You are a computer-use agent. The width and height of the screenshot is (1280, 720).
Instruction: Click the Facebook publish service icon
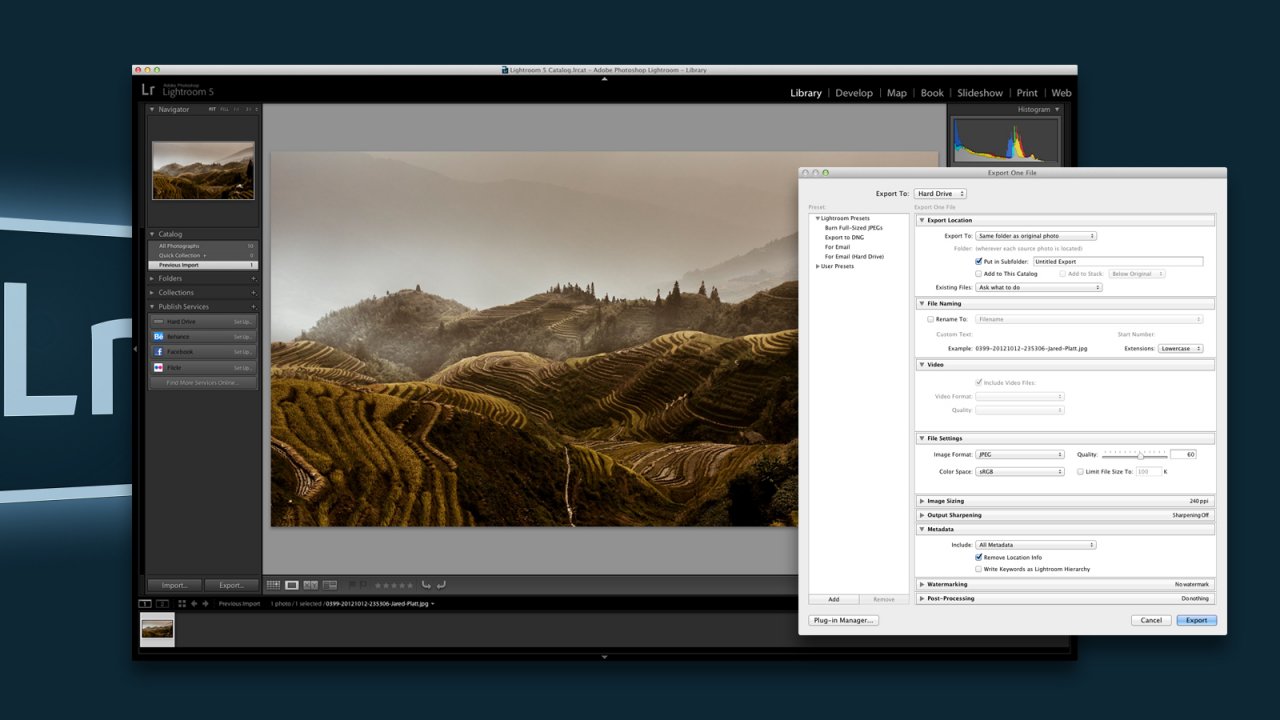point(158,352)
